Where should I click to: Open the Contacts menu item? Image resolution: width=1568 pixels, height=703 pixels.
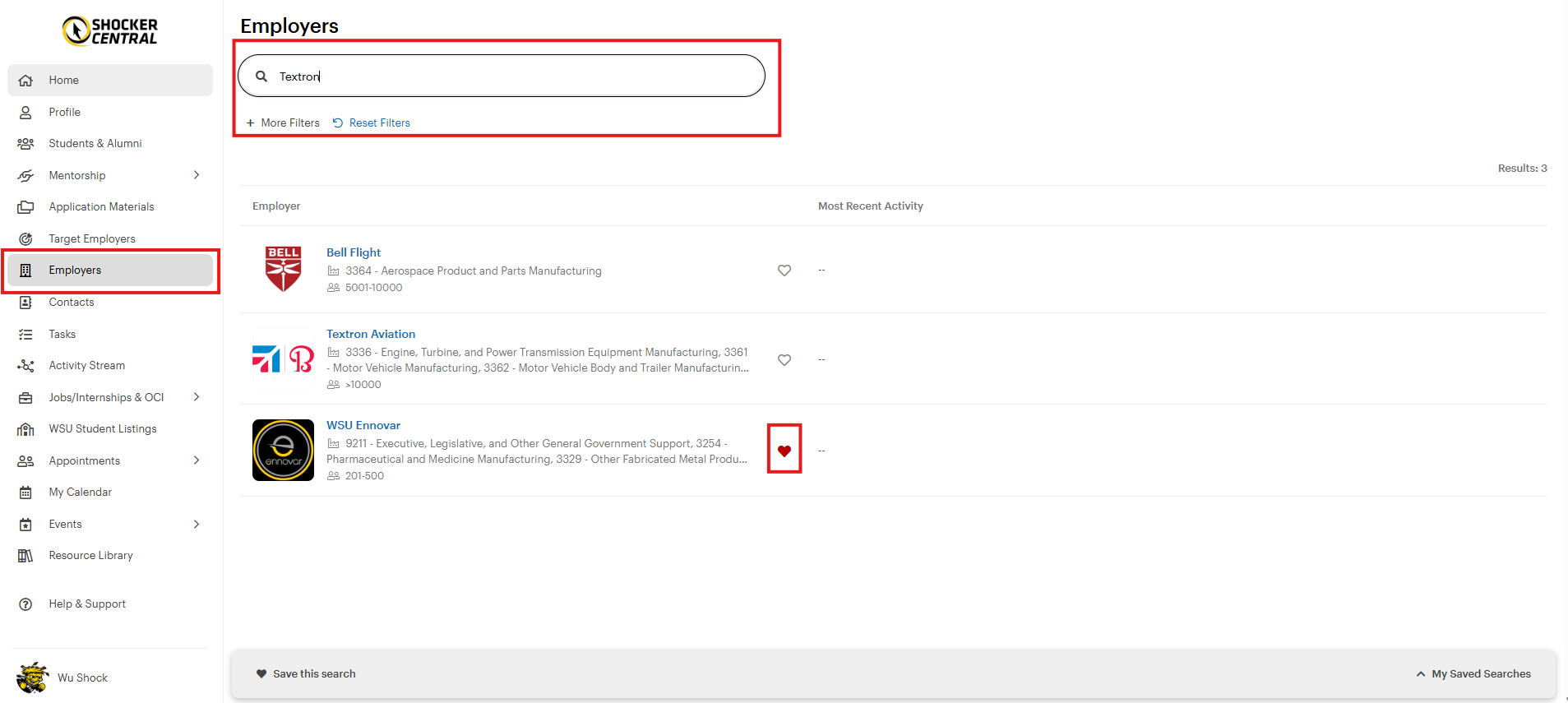[x=110, y=303]
